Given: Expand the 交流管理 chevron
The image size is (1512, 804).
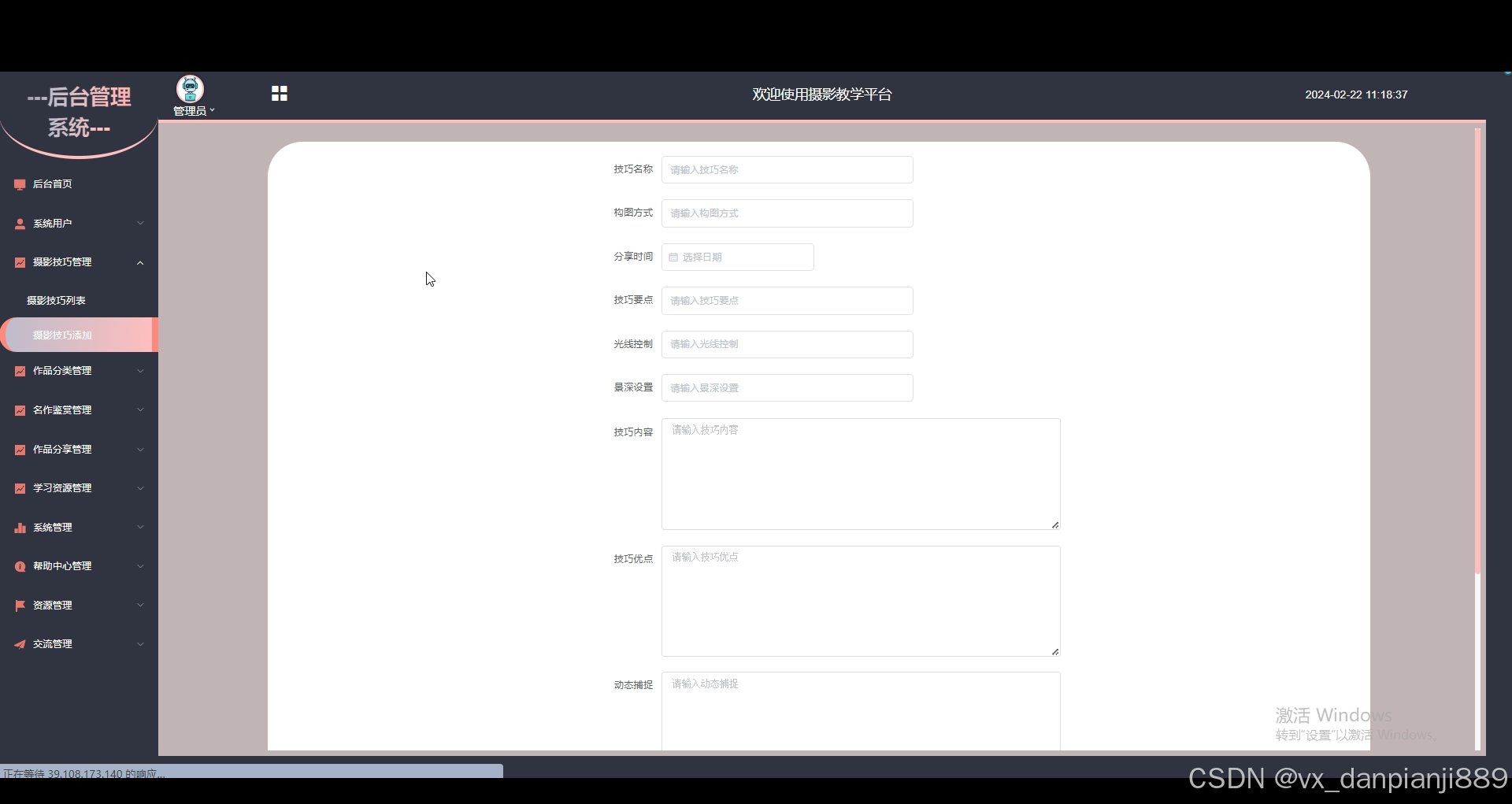Looking at the screenshot, I should (140, 644).
